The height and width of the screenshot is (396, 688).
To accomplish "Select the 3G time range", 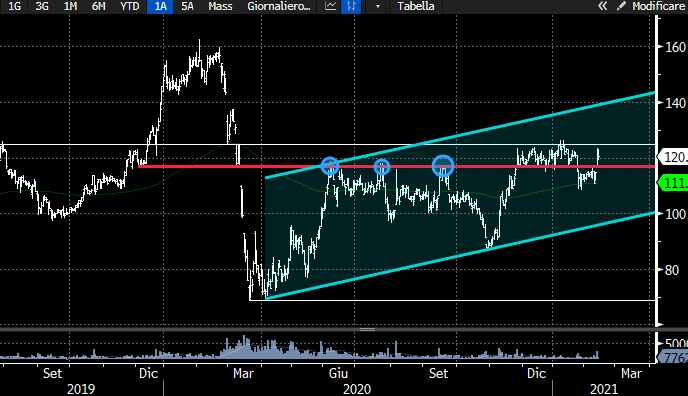I will [42, 6].
